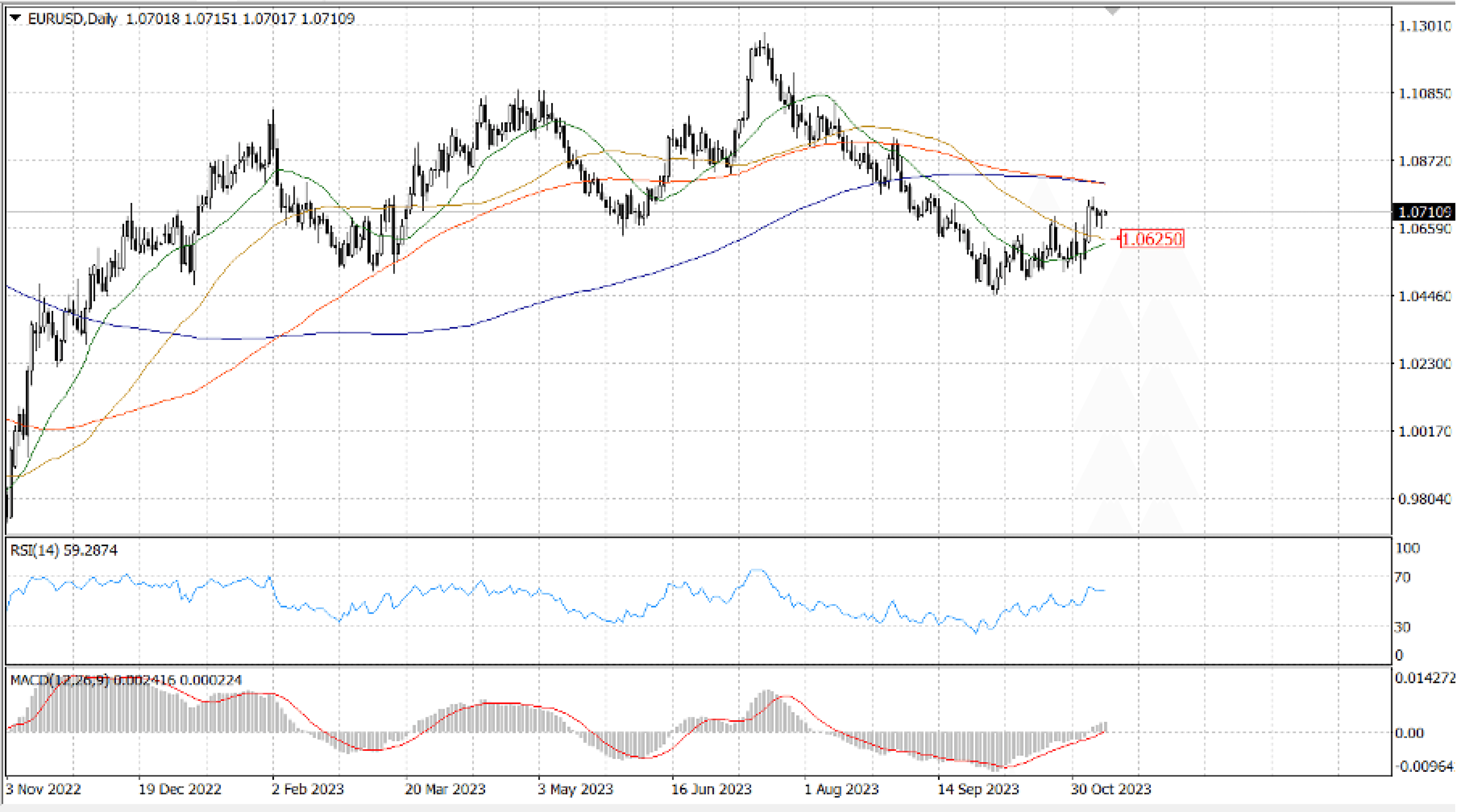Image resolution: width=1457 pixels, height=812 pixels.
Task: Click the 3 Nov 2022 date label
Action: point(43,789)
